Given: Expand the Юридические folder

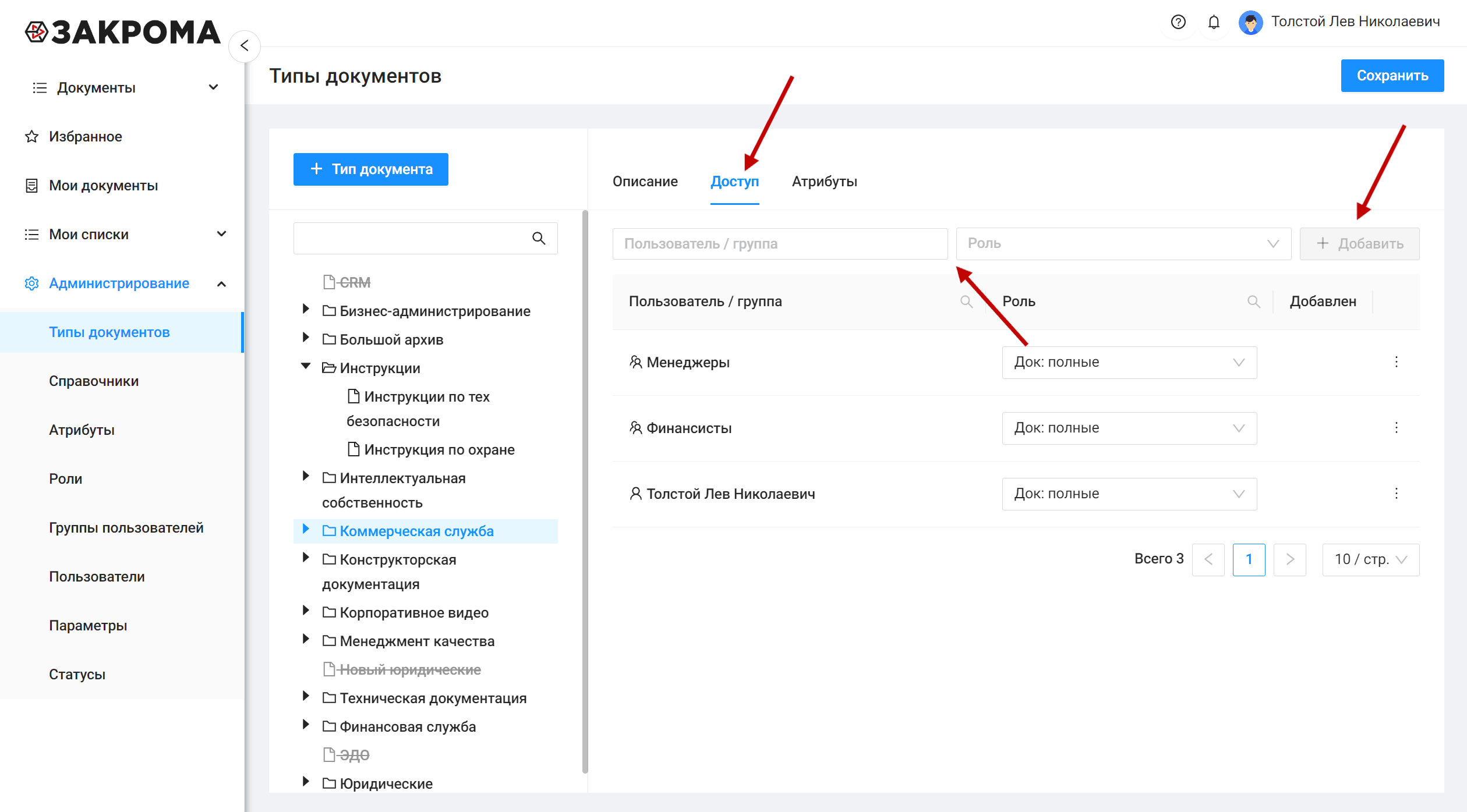Looking at the screenshot, I should pos(305,782).
